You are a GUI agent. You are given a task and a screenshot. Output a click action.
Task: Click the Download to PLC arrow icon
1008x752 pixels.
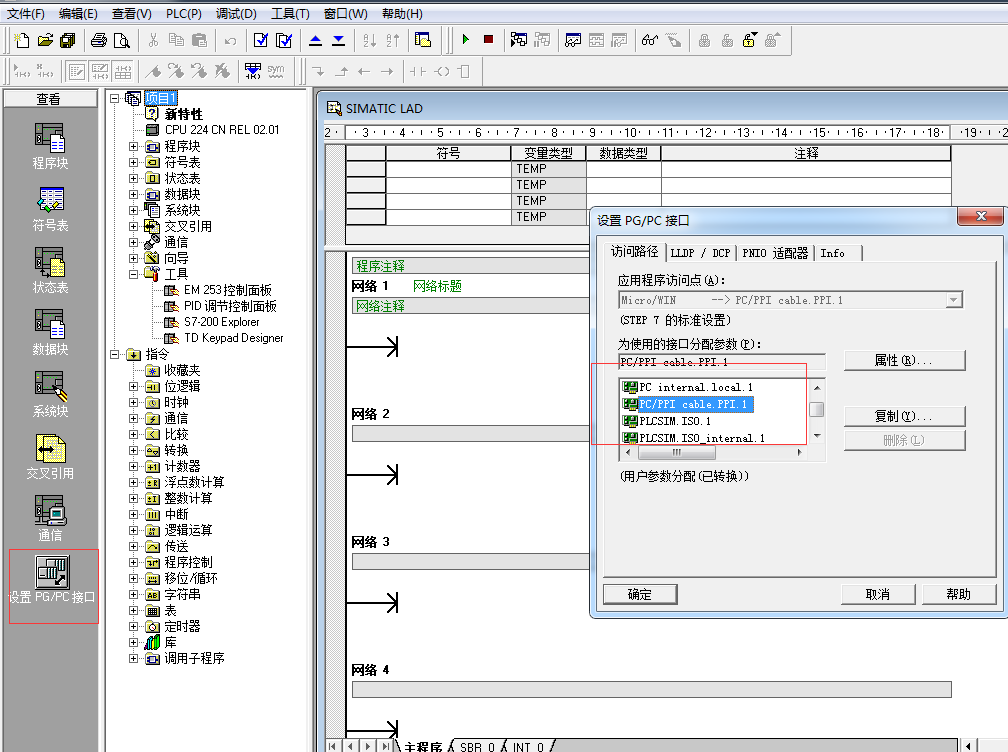[338, 40]
